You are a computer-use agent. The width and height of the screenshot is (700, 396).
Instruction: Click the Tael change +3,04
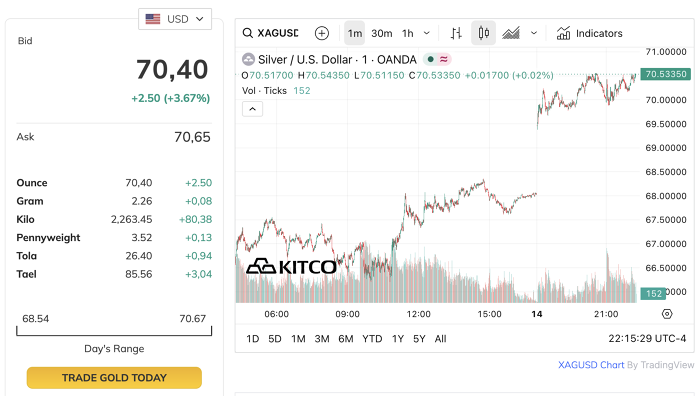pos(199,274)
